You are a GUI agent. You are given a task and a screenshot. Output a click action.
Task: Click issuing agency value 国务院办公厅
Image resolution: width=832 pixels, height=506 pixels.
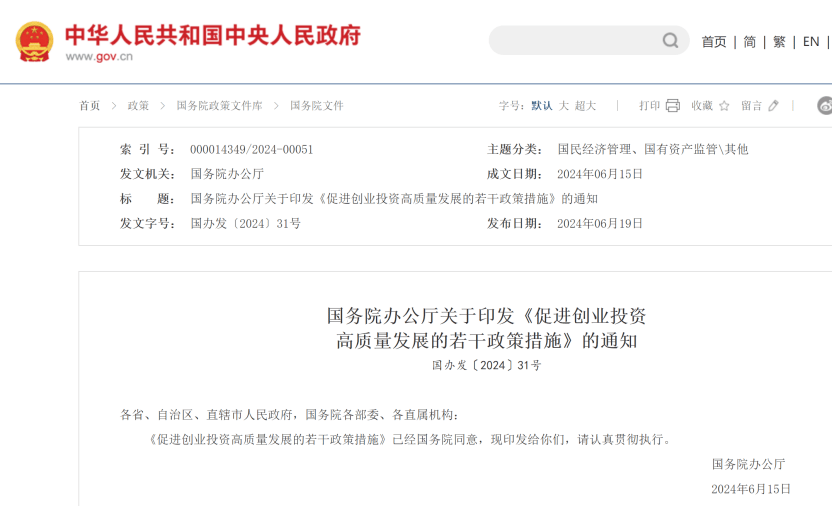tap(227, 174)
